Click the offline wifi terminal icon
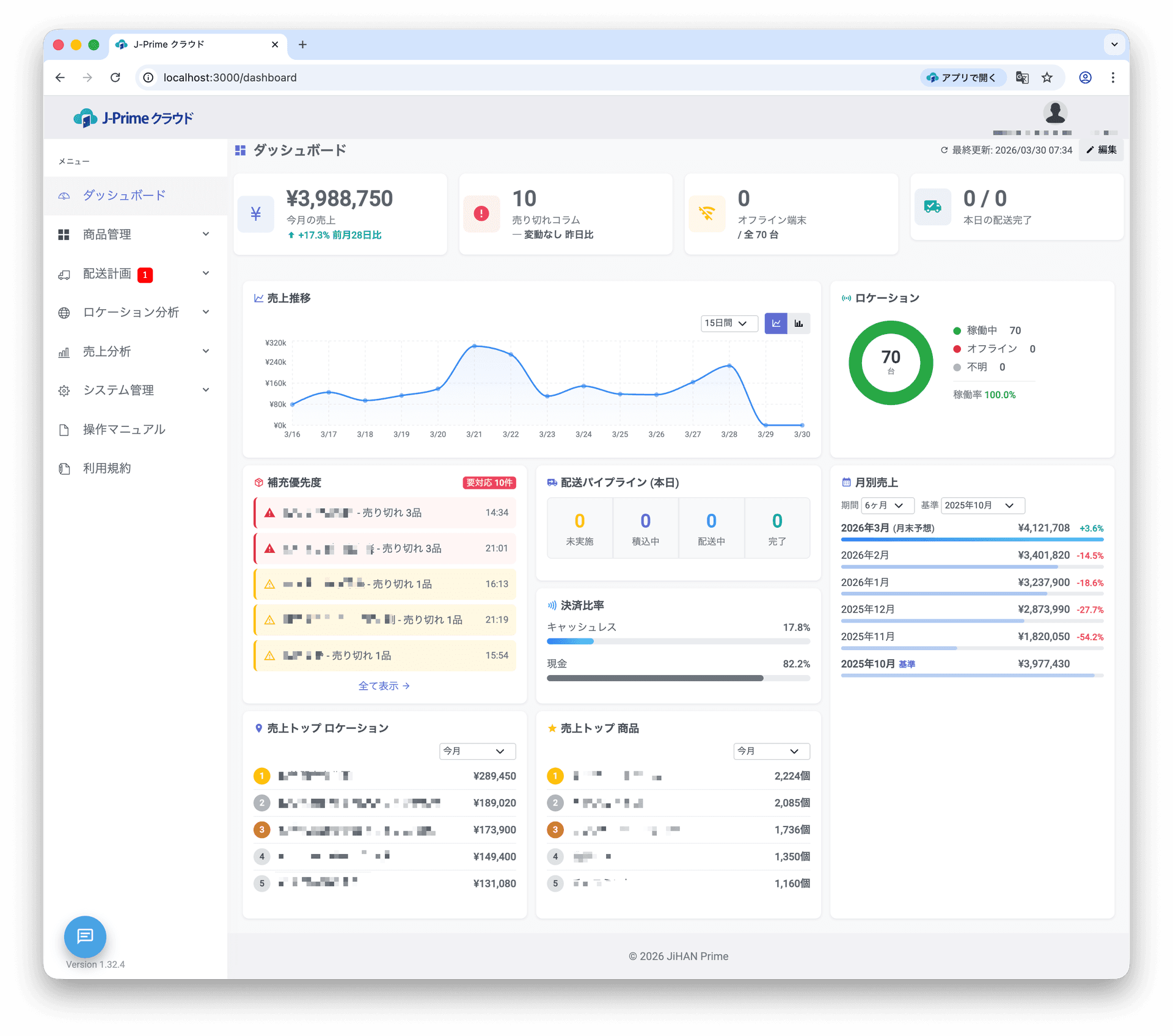 pos(707,214)
